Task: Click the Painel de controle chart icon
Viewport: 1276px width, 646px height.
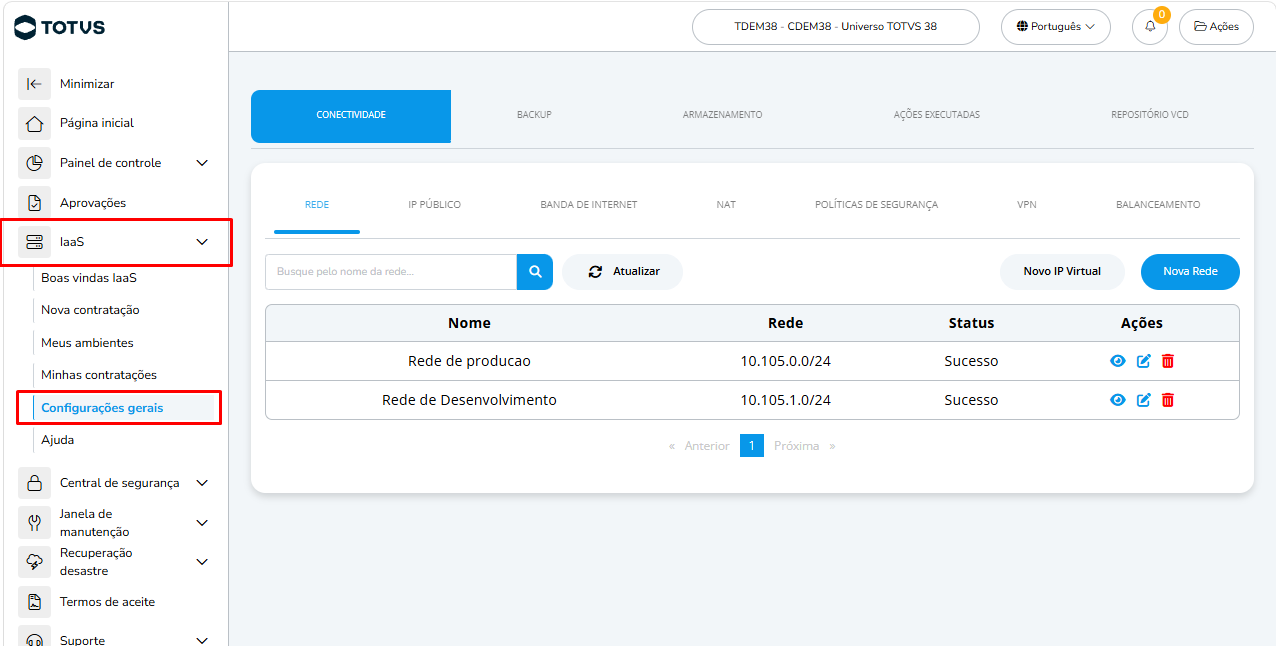Action: tap(34, 163)
